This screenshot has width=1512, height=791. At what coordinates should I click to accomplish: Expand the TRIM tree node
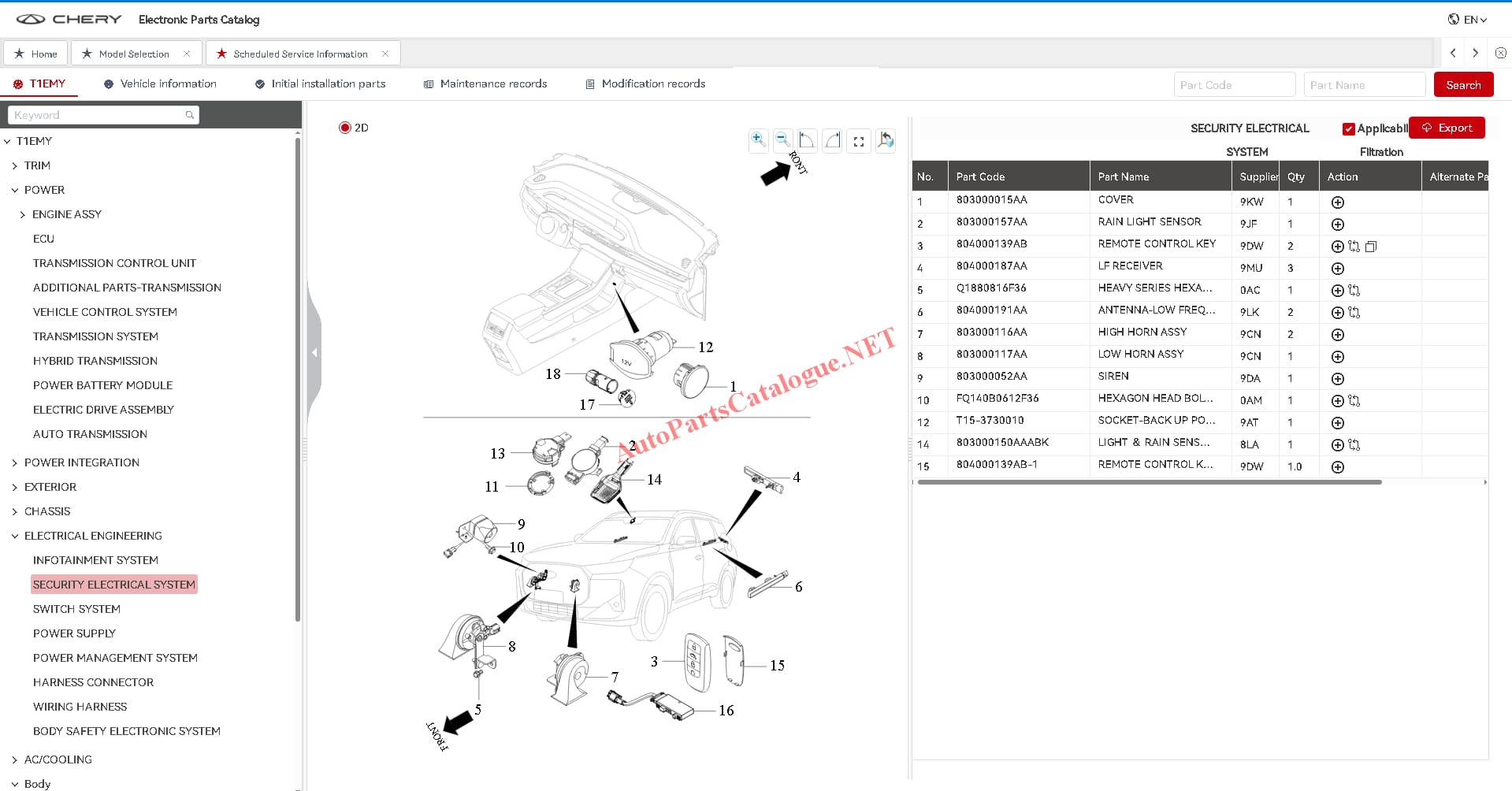(15, 166)
